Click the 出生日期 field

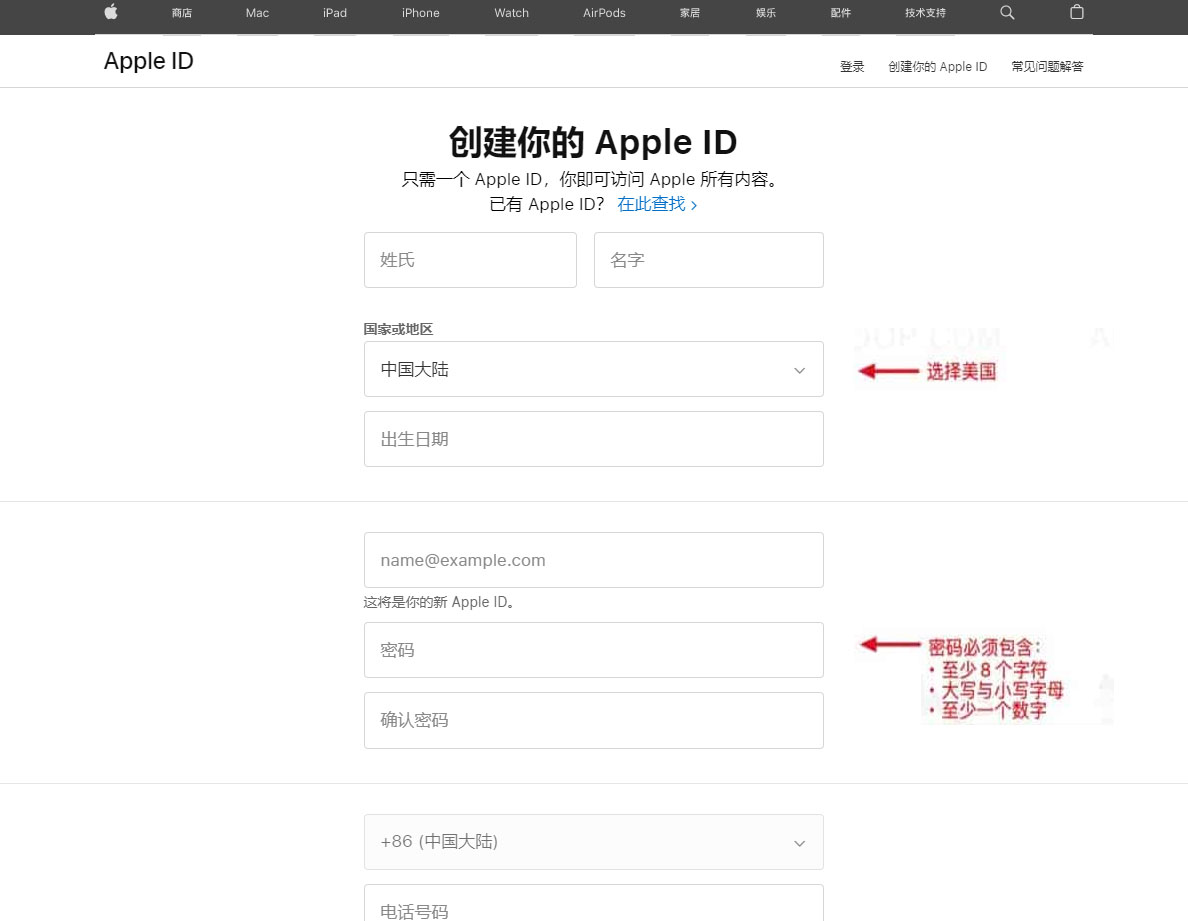click(594, 439)
